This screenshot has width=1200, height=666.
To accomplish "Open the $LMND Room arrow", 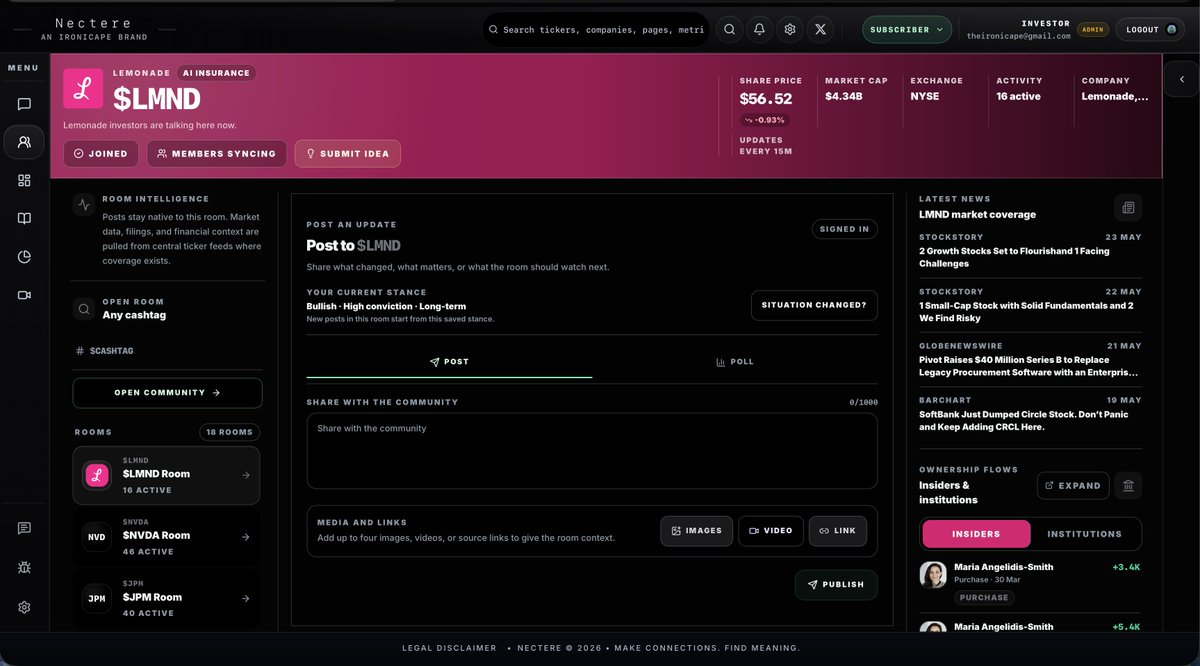I will (246, 475).
